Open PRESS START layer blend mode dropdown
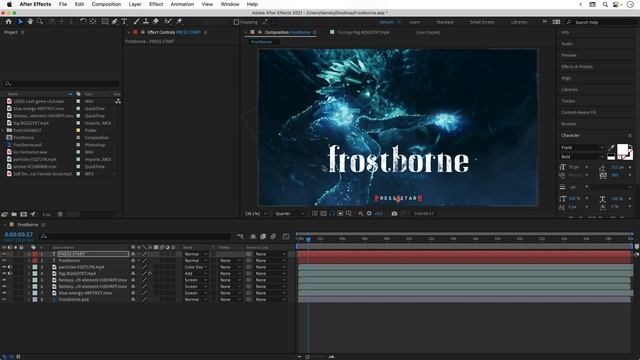Viewport: 640px width, 360px height. click(196, 254)
